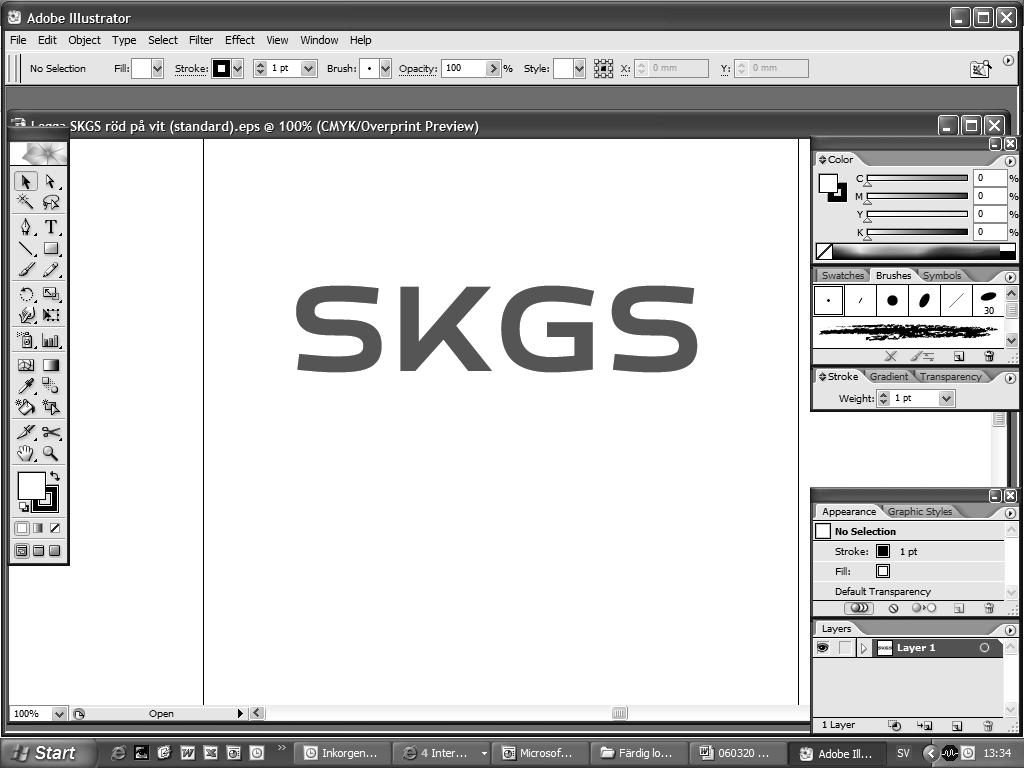
Task: Toggle visibility eye of Layer 1
Action: tap(822, 648)
